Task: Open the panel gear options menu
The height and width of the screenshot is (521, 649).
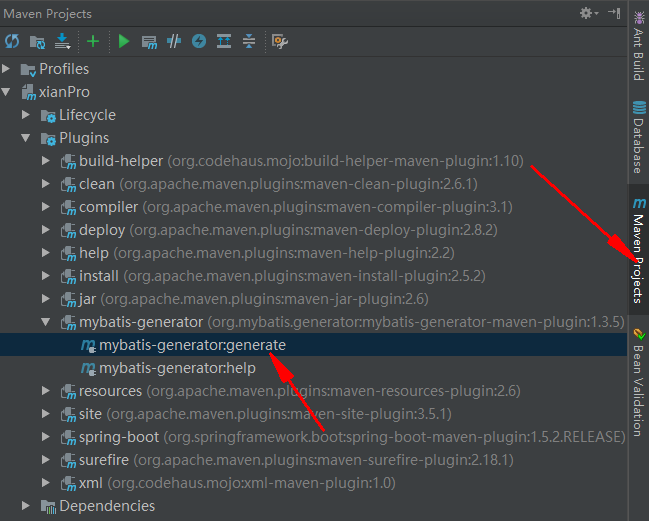Action: [x=589, y=13]
